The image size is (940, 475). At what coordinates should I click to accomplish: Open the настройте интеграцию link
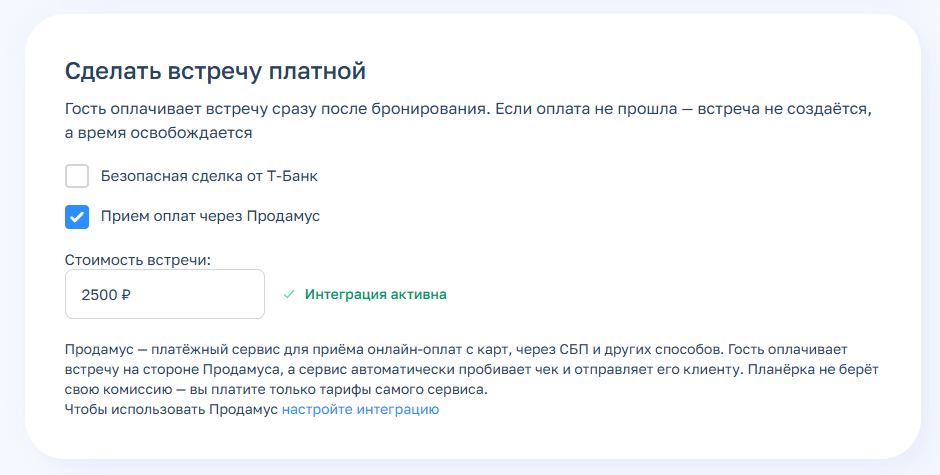(x=360, y=409)
